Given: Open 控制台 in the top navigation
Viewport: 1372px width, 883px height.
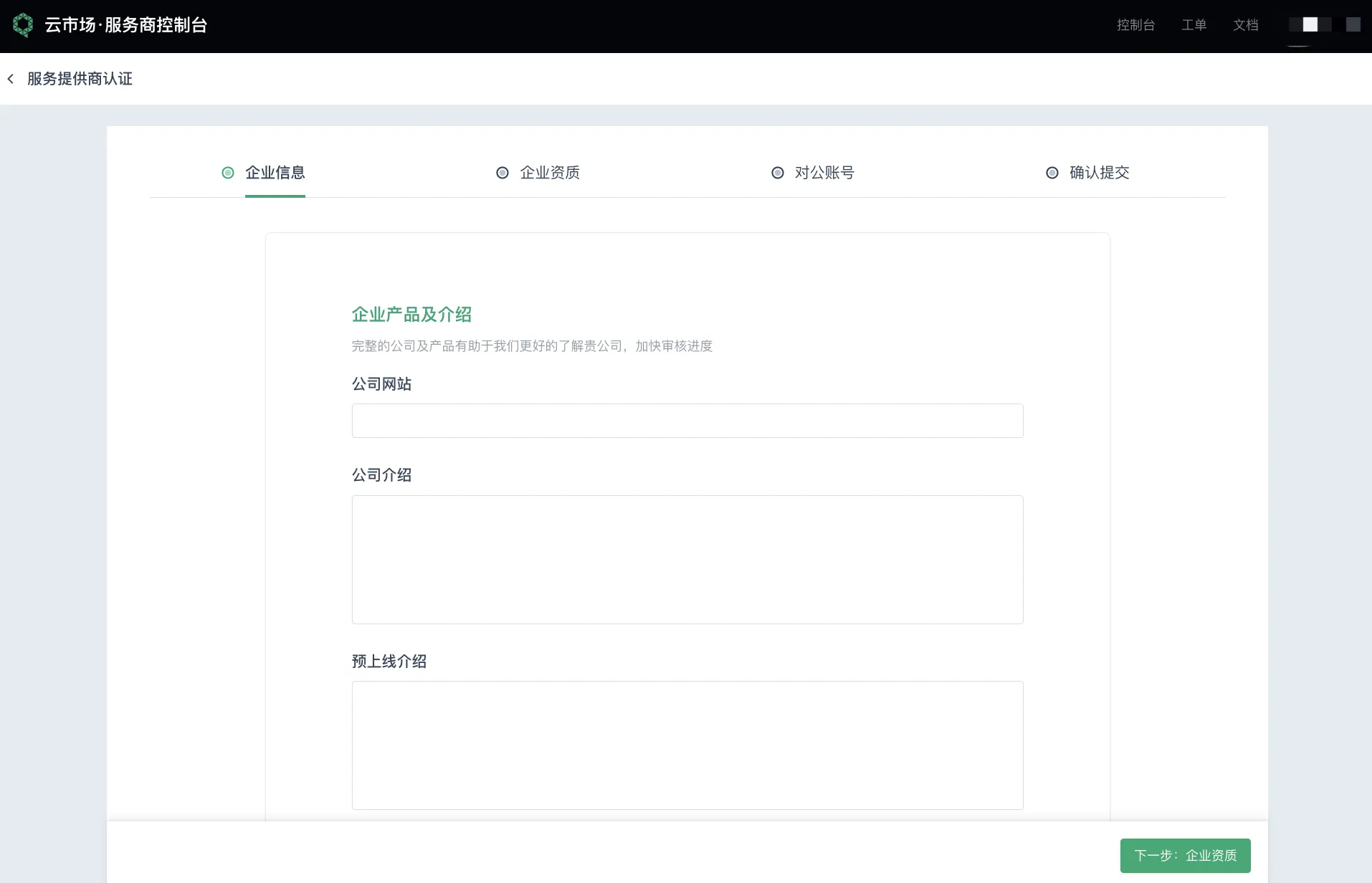Looking at the screenshot, I should tap(1136, 25).
